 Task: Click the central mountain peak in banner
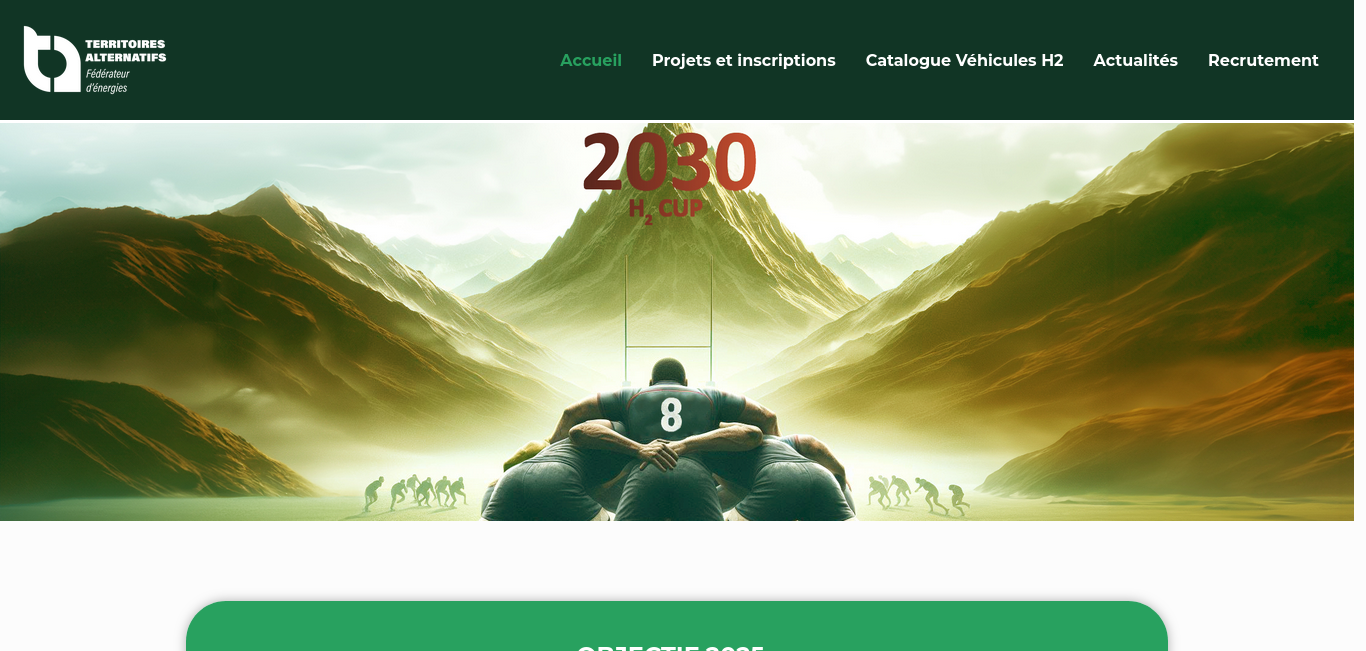point(668,240)
